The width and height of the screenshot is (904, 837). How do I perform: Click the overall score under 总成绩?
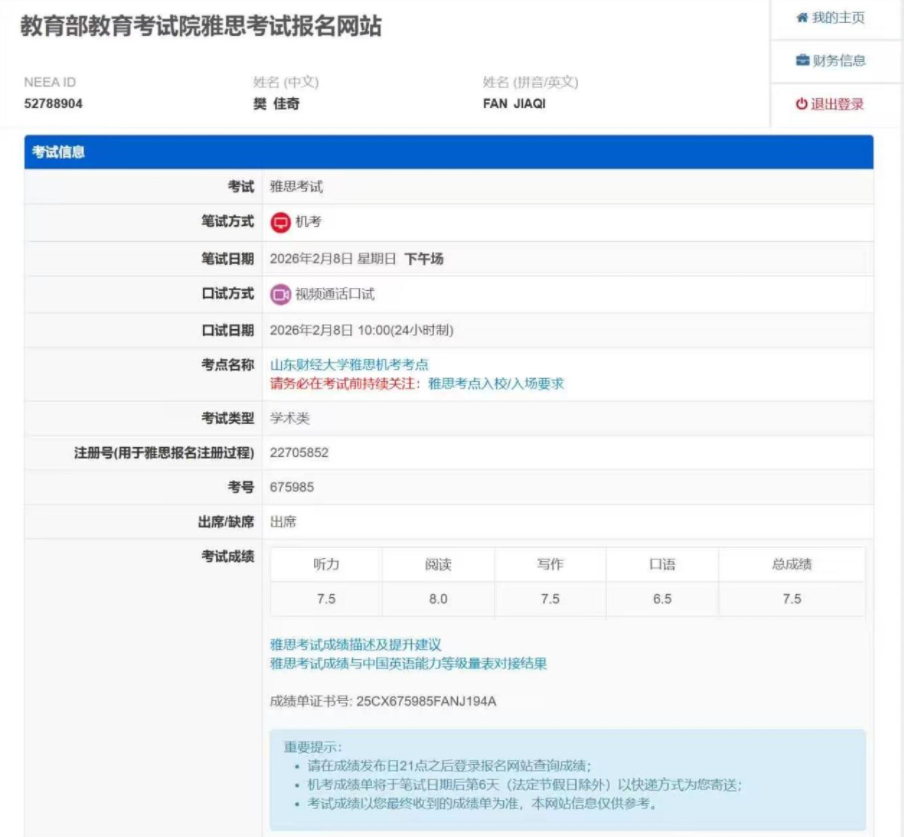(792, 599)
